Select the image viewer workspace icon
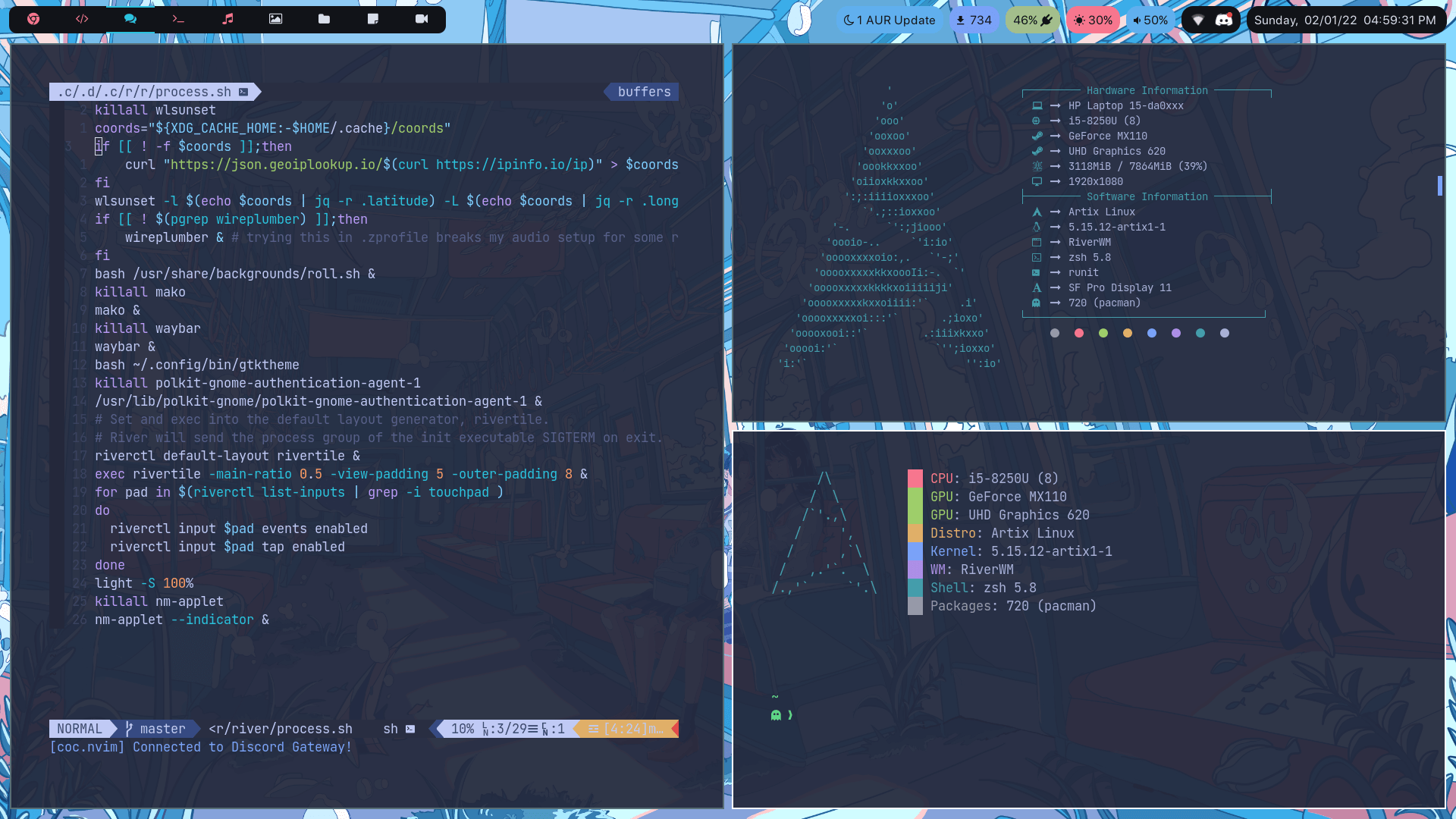 tap(275, 19)
